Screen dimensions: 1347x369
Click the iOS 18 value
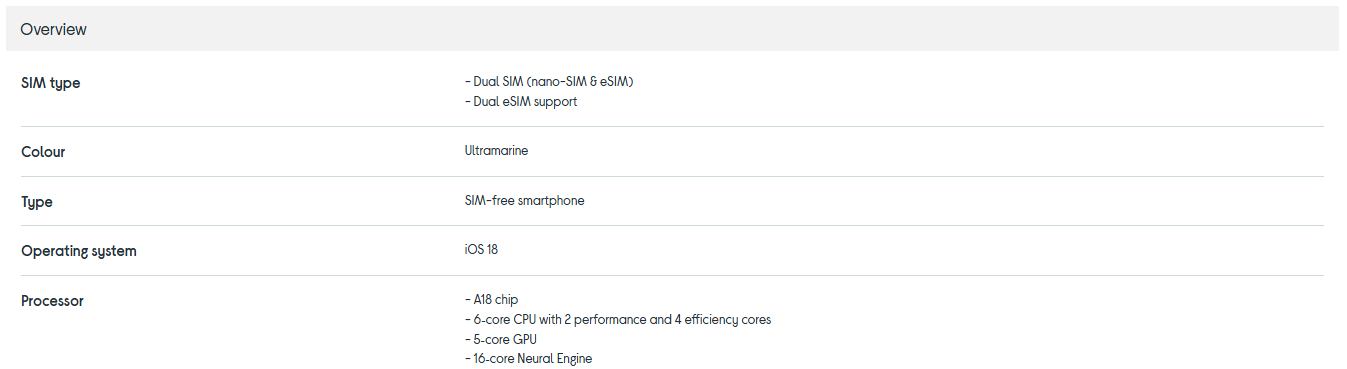click(481, 250)
